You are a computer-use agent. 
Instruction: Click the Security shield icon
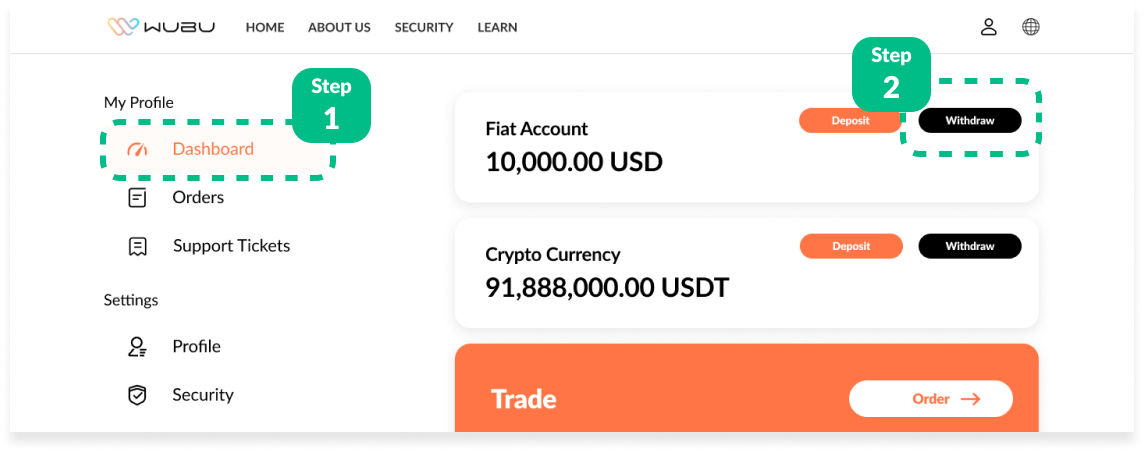138,395
